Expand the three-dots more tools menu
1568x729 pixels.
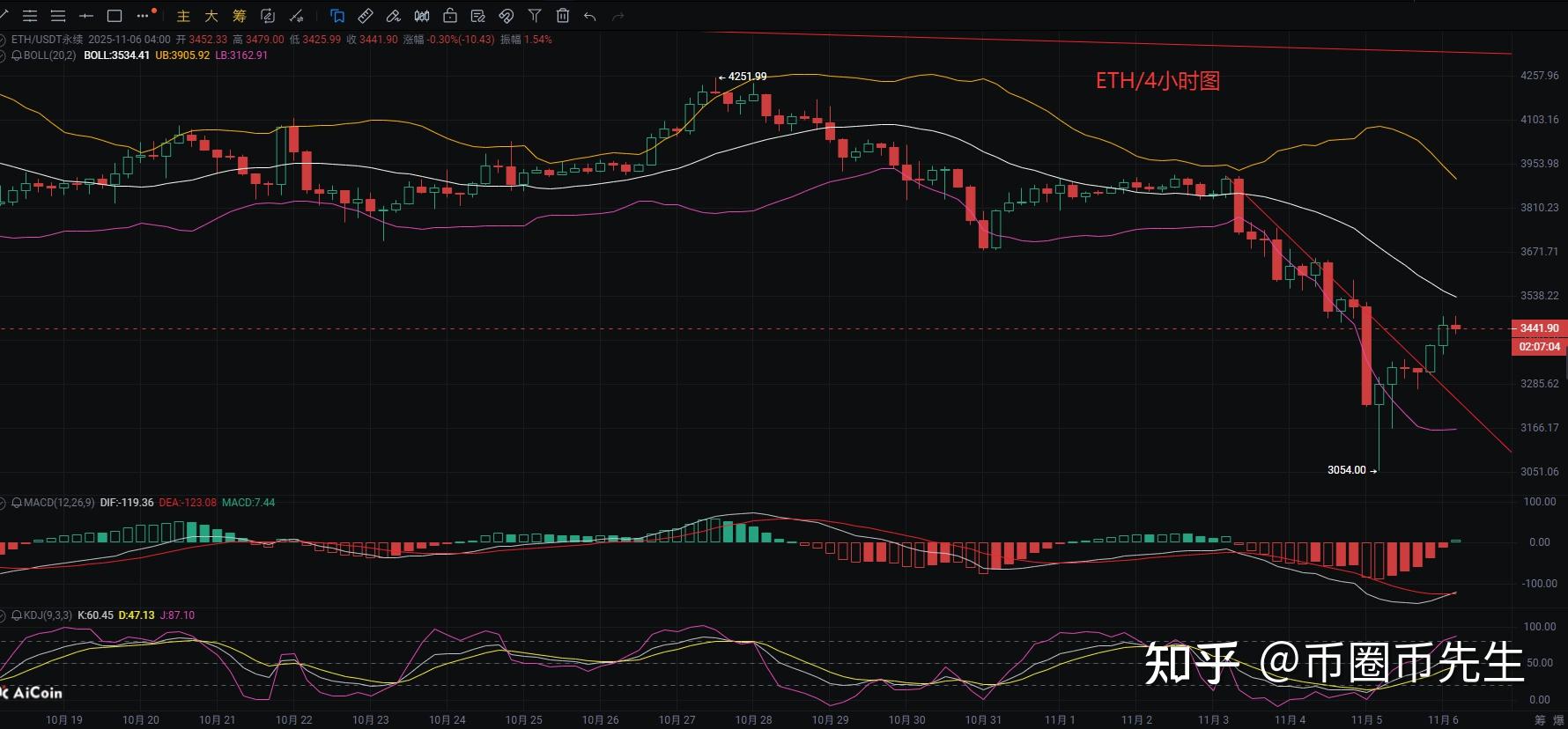pos(144,16)
